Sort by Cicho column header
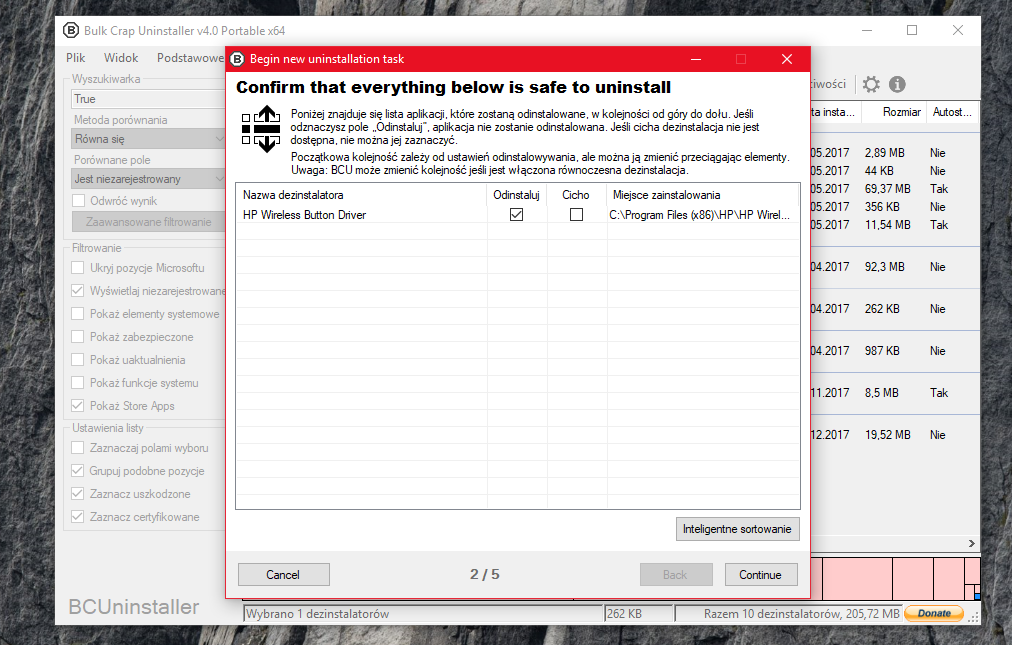The width and height of the screenshot is (1012, 645). click(576, 195)
